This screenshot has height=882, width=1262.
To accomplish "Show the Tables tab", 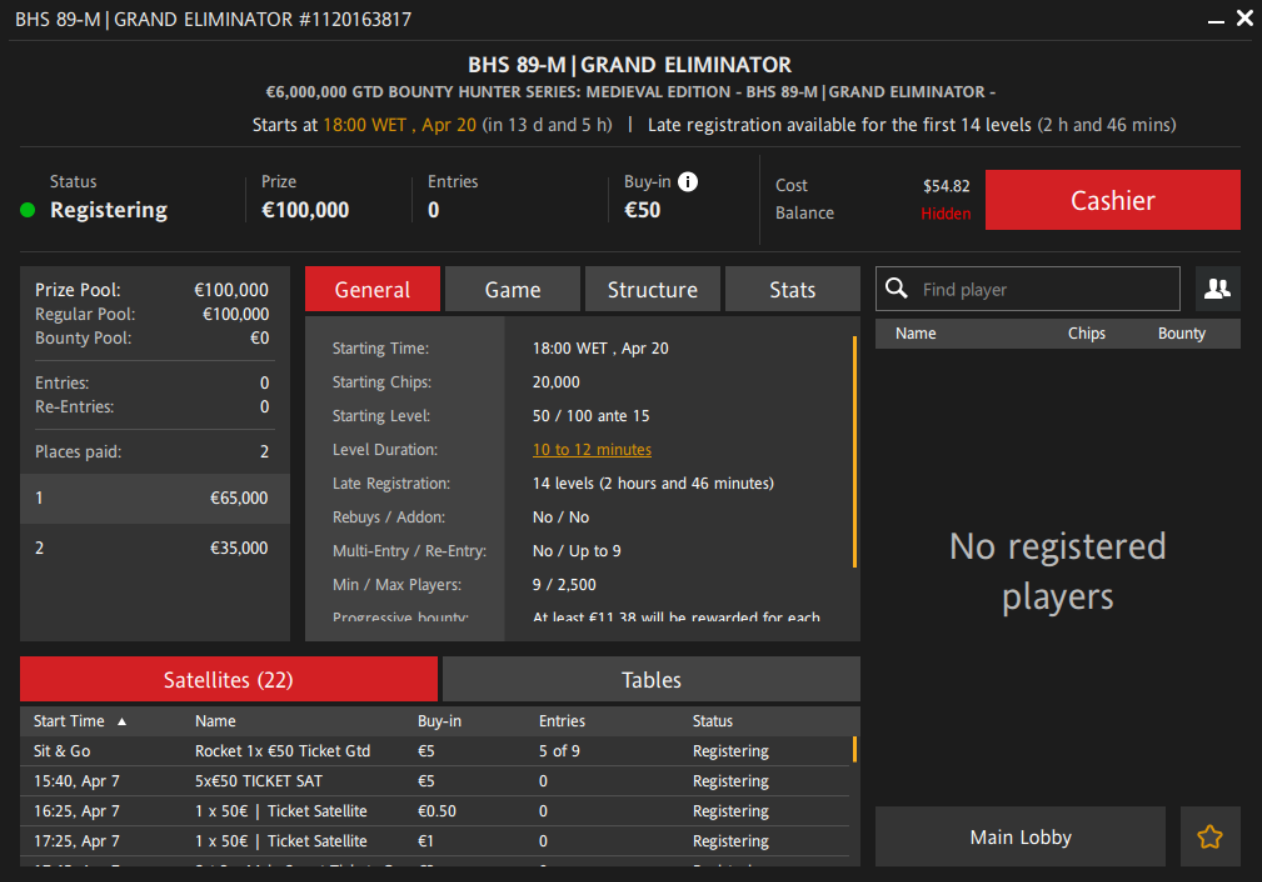I will coord(651,680).
